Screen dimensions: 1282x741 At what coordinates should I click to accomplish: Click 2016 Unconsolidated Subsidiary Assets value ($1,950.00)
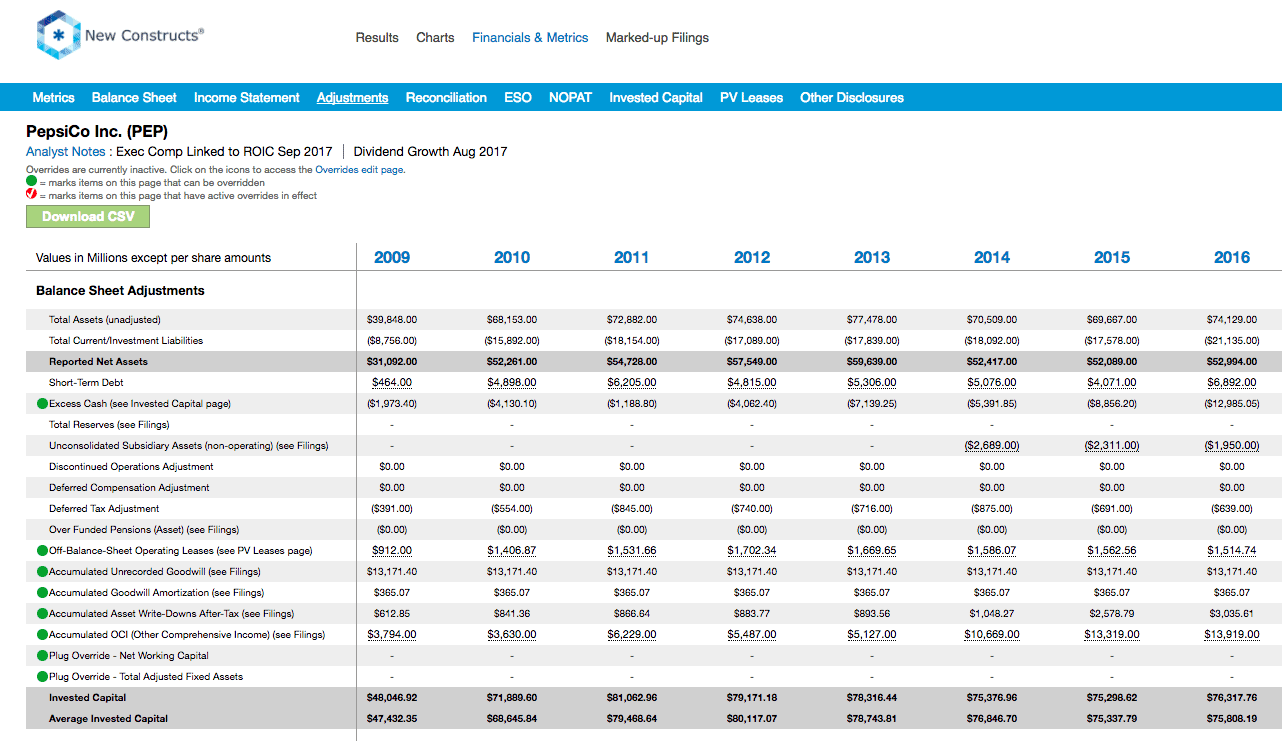[x=1232, y=446]
